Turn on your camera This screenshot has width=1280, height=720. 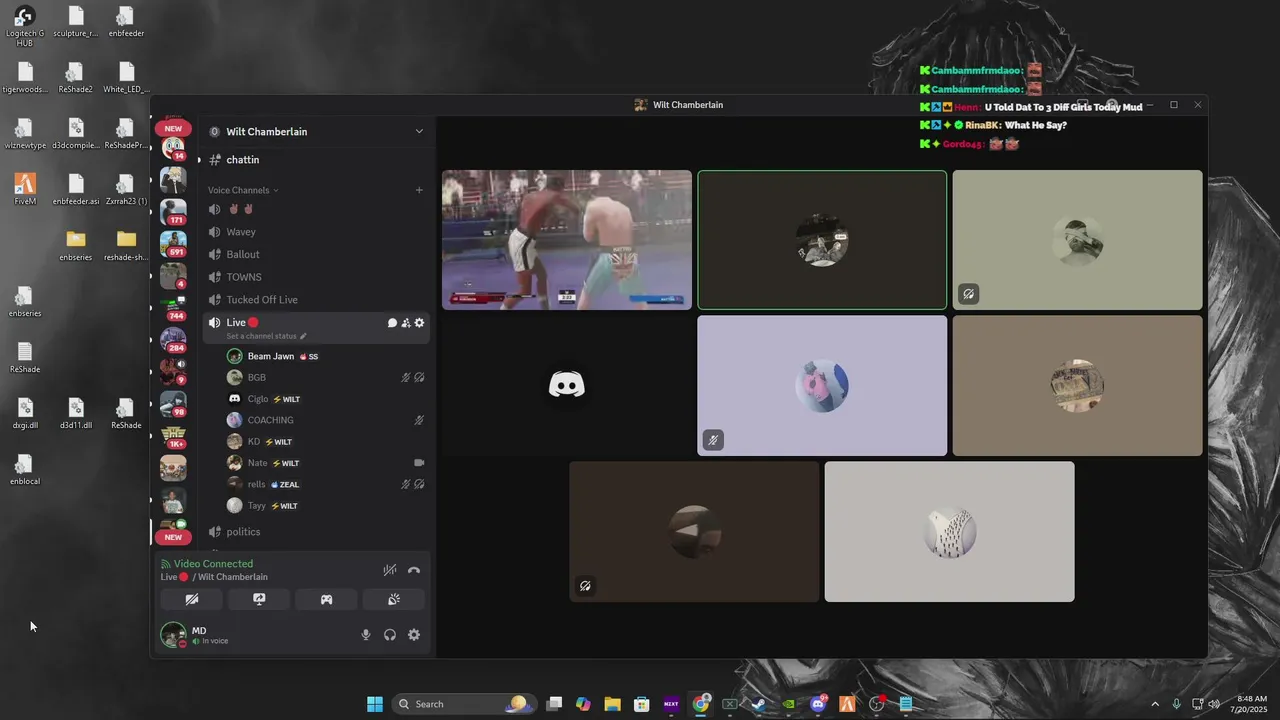(x=192, y=599)
